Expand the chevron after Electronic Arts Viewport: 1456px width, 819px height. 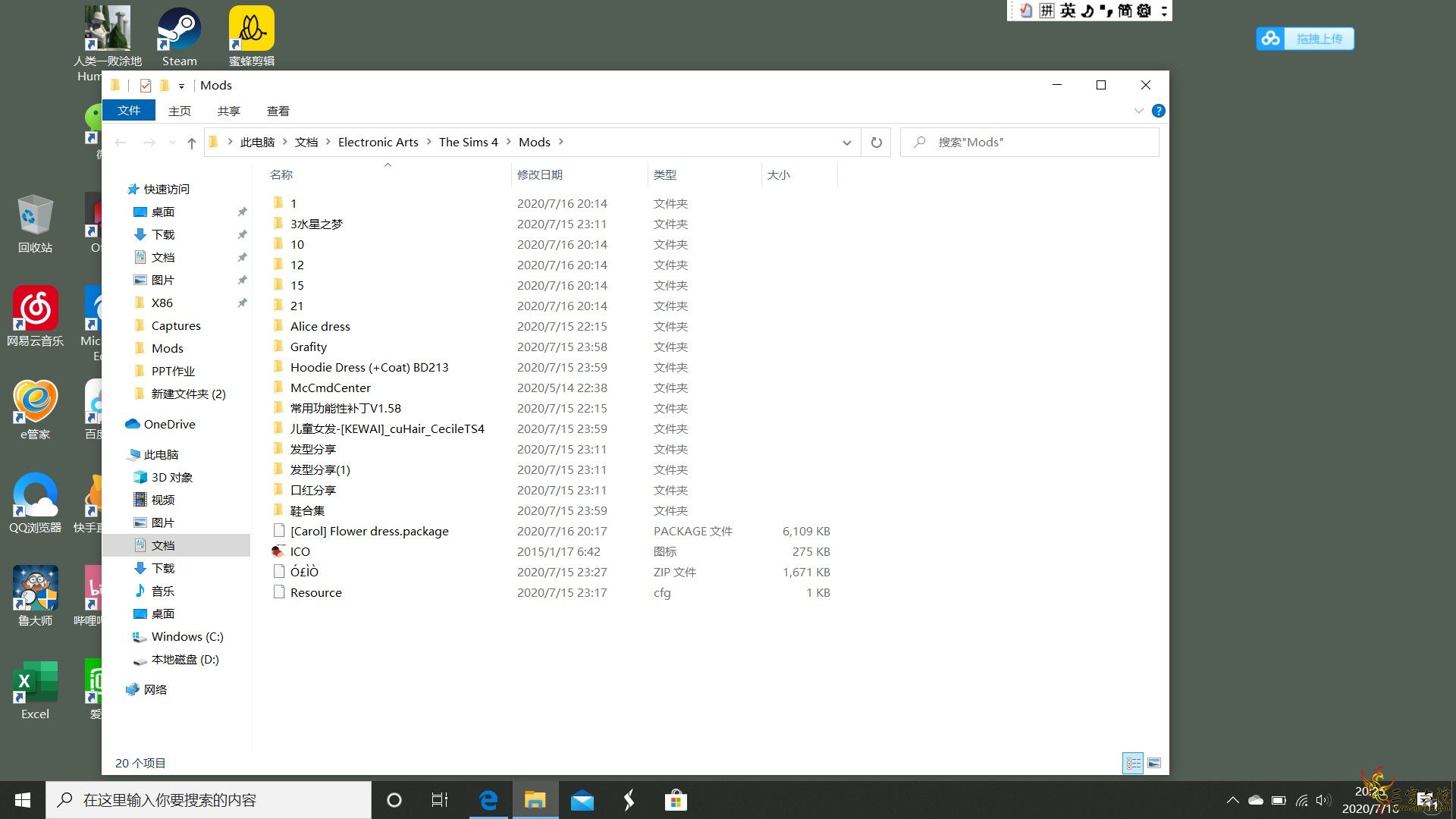pos(428,142)
